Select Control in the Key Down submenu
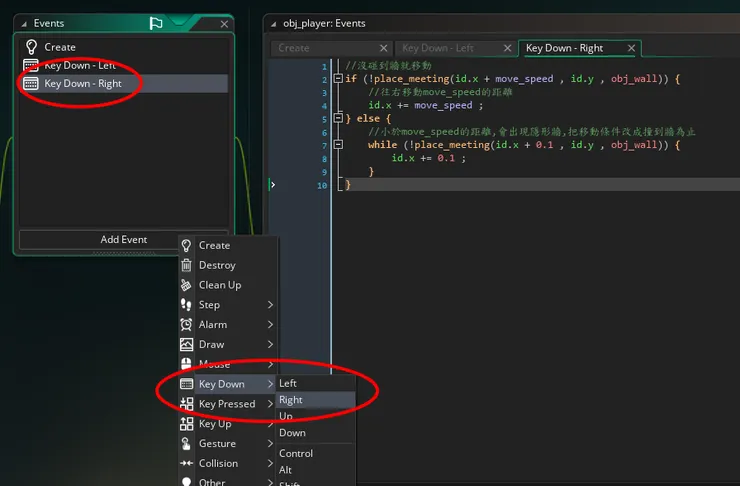Viewport: 740px width, 486px height. tap(315, 453)
